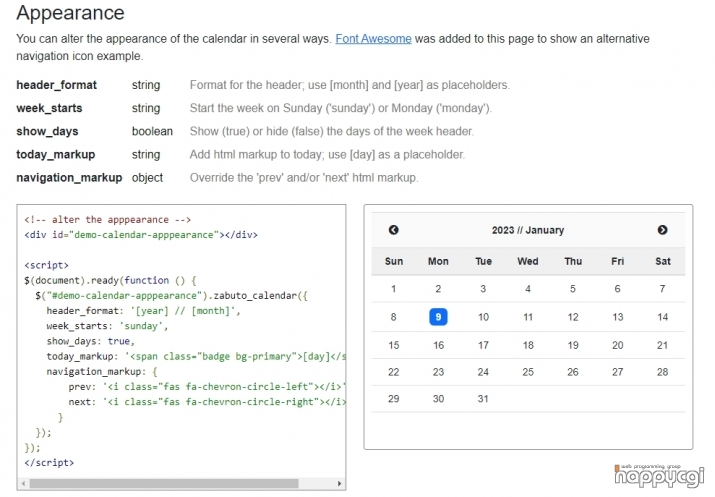Viewport: 715px width, 497px height.
Task: Select January 7 in the calendar
Action: click(663, 289)
